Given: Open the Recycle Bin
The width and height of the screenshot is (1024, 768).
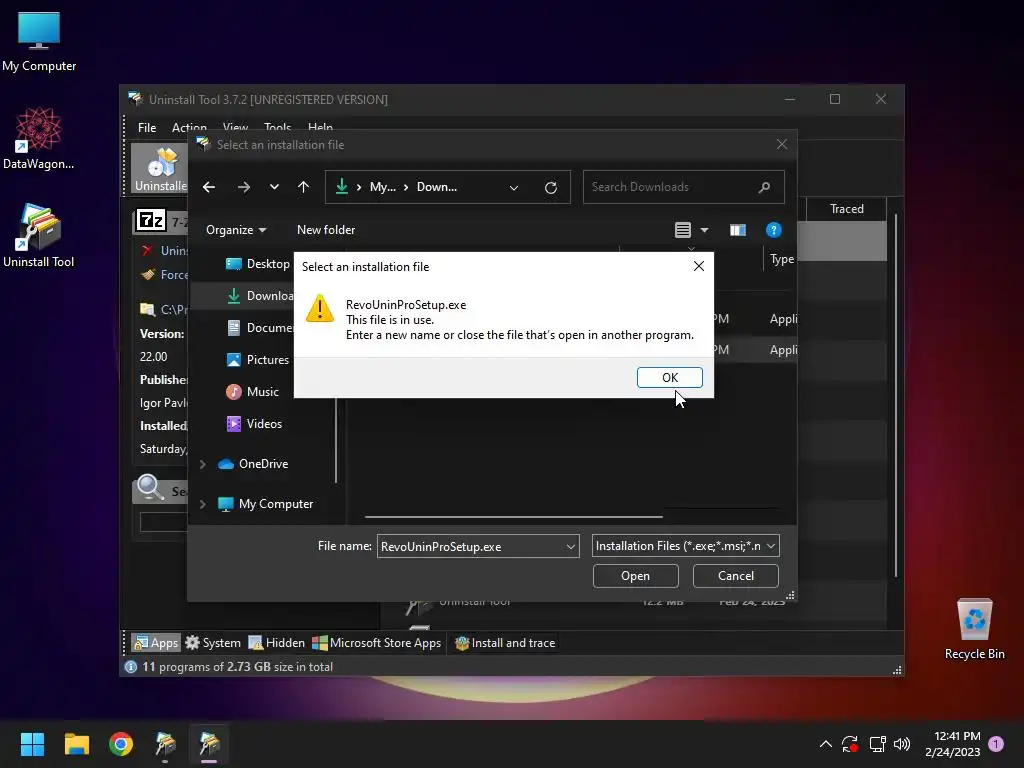Looking at the screenshot, I should (974, 628).
